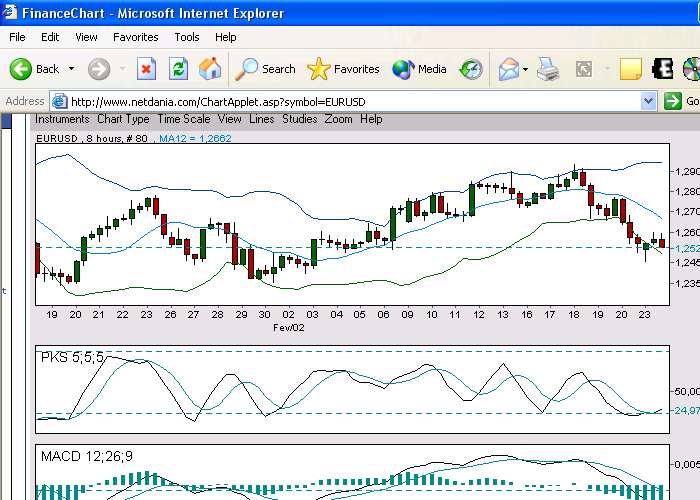Click the Mail envelope icon

[x=509, y=69]
